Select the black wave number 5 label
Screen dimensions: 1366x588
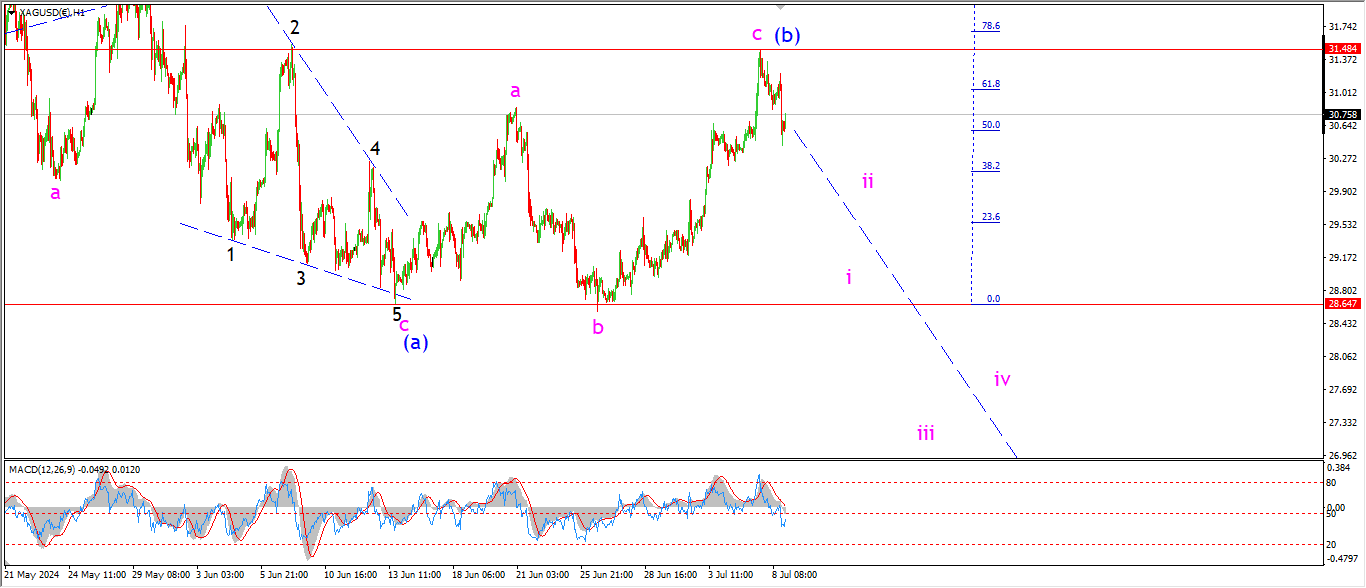click(396, 315)
